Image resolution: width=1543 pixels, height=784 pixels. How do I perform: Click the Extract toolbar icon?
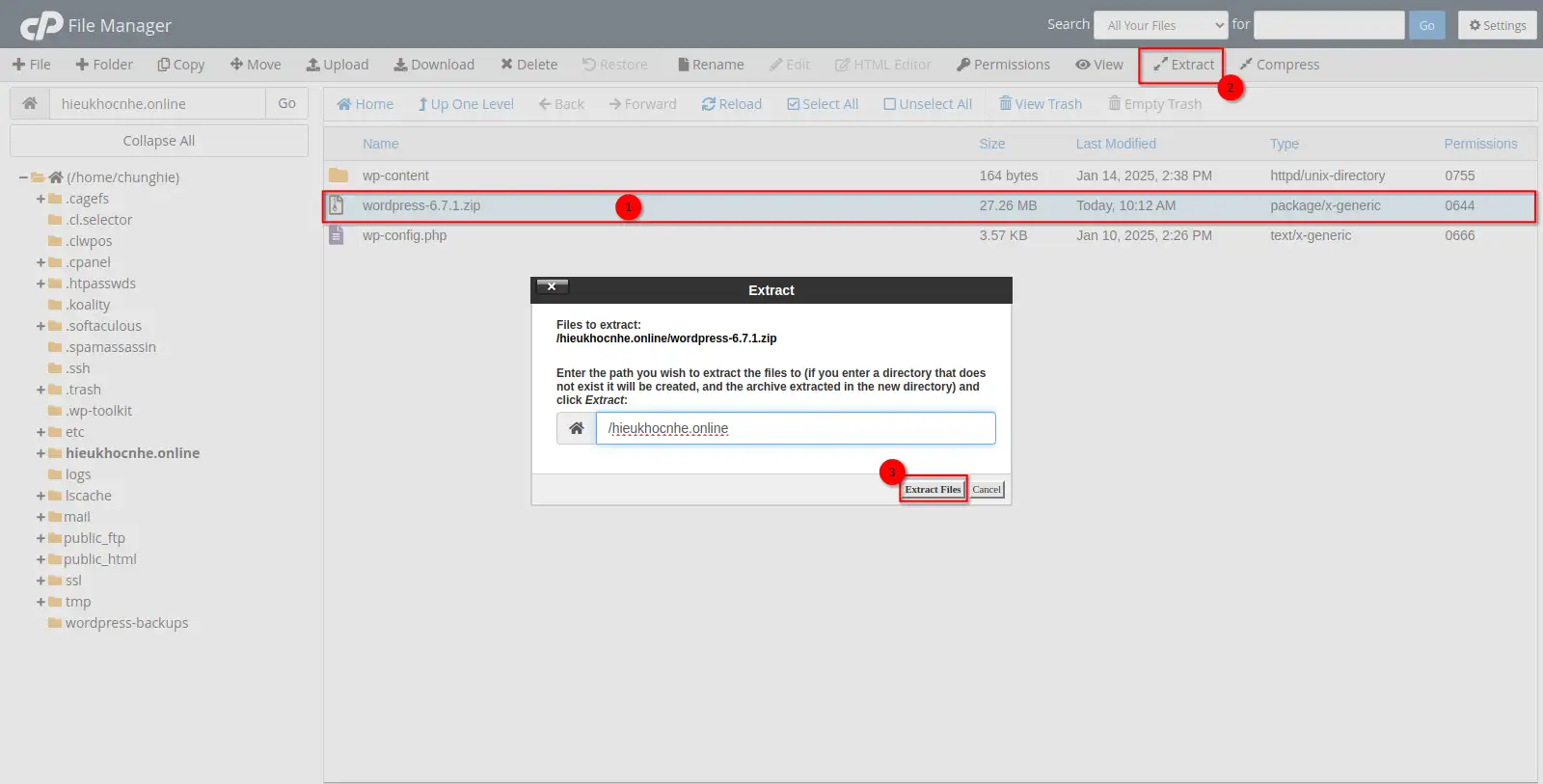click(1161, 65)
